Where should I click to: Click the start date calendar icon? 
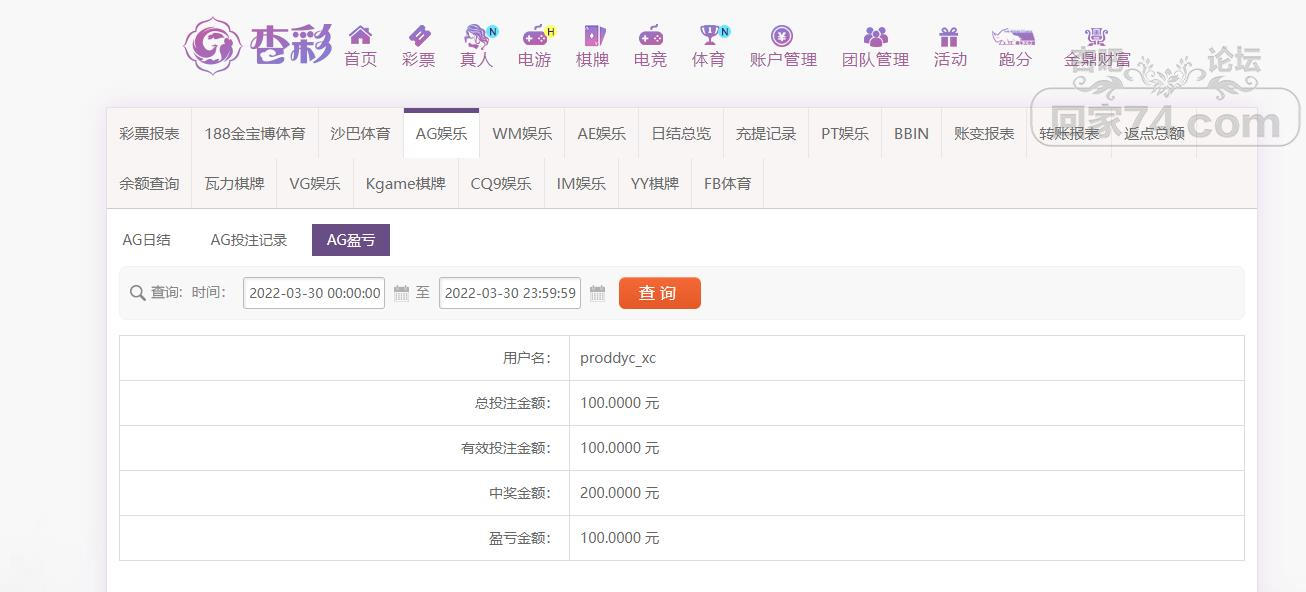pos(401,293)
